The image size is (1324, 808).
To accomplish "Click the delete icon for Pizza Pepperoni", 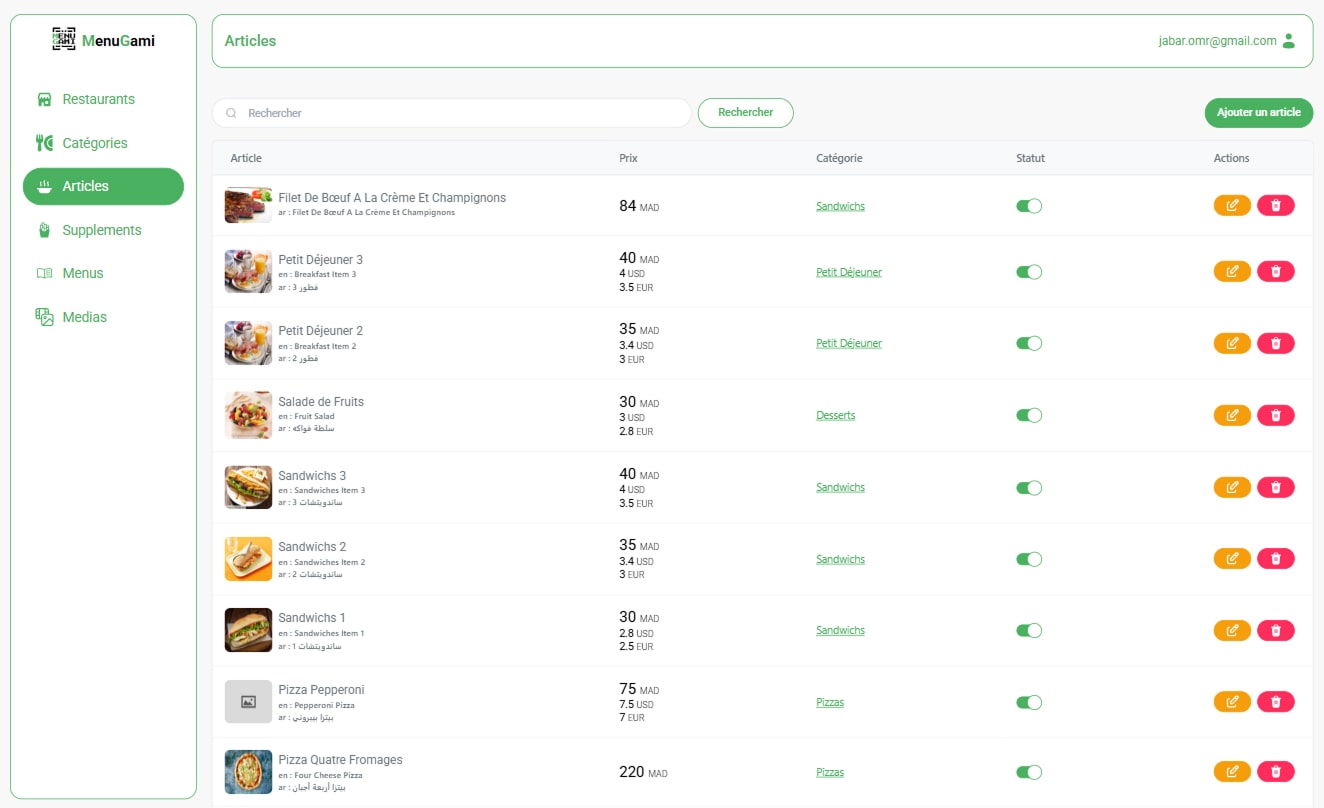I will [x=1276, y=701].
